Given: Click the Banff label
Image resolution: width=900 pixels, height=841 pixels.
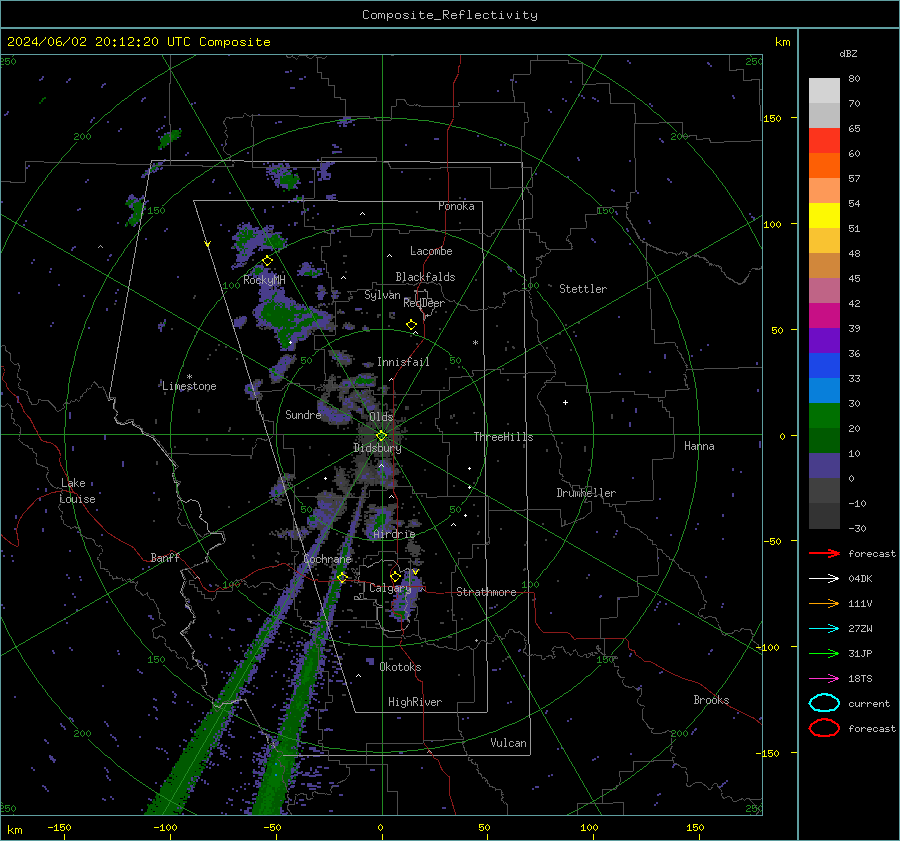Looking at the screenshot, I should (x=165, y=558).
